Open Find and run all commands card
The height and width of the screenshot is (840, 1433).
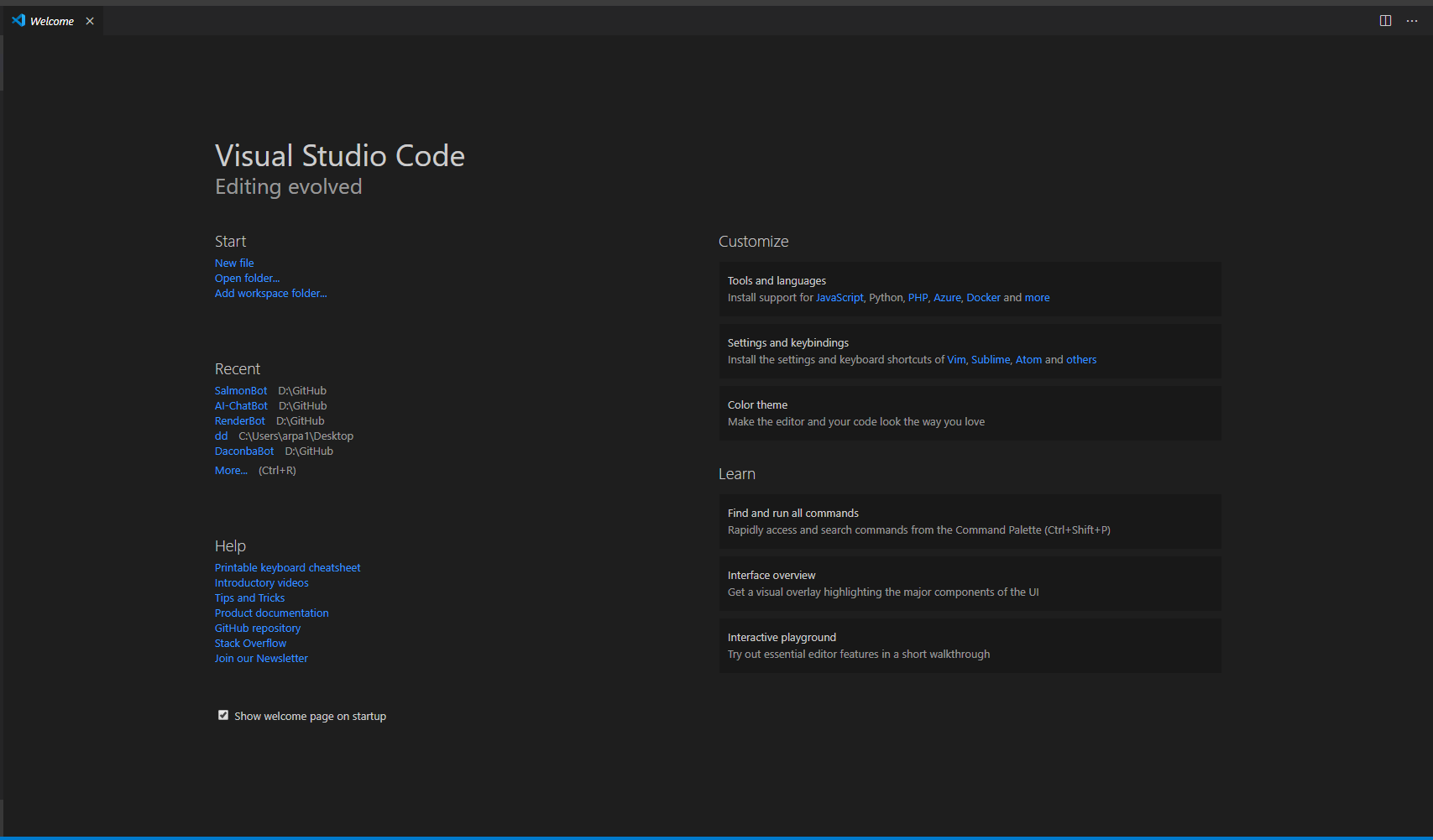pos(970,521)
